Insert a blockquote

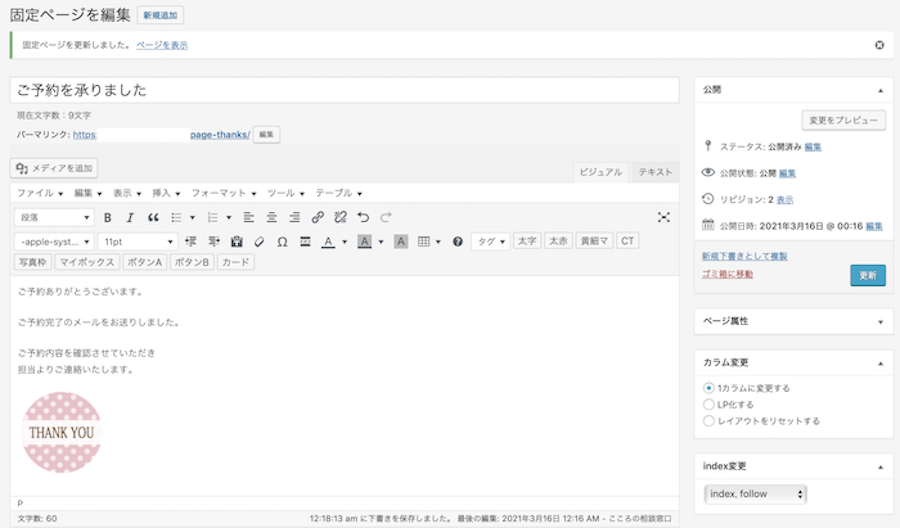[x=153, y=218]
